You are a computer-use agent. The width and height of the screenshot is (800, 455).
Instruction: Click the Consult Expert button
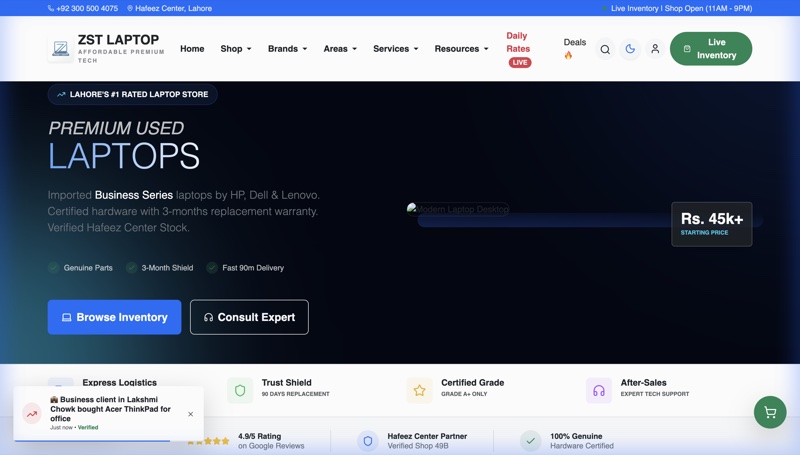[x=249, y=317]
